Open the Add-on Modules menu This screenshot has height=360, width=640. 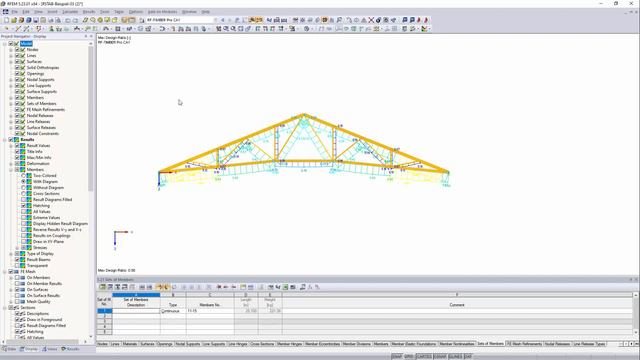(162, 12)
